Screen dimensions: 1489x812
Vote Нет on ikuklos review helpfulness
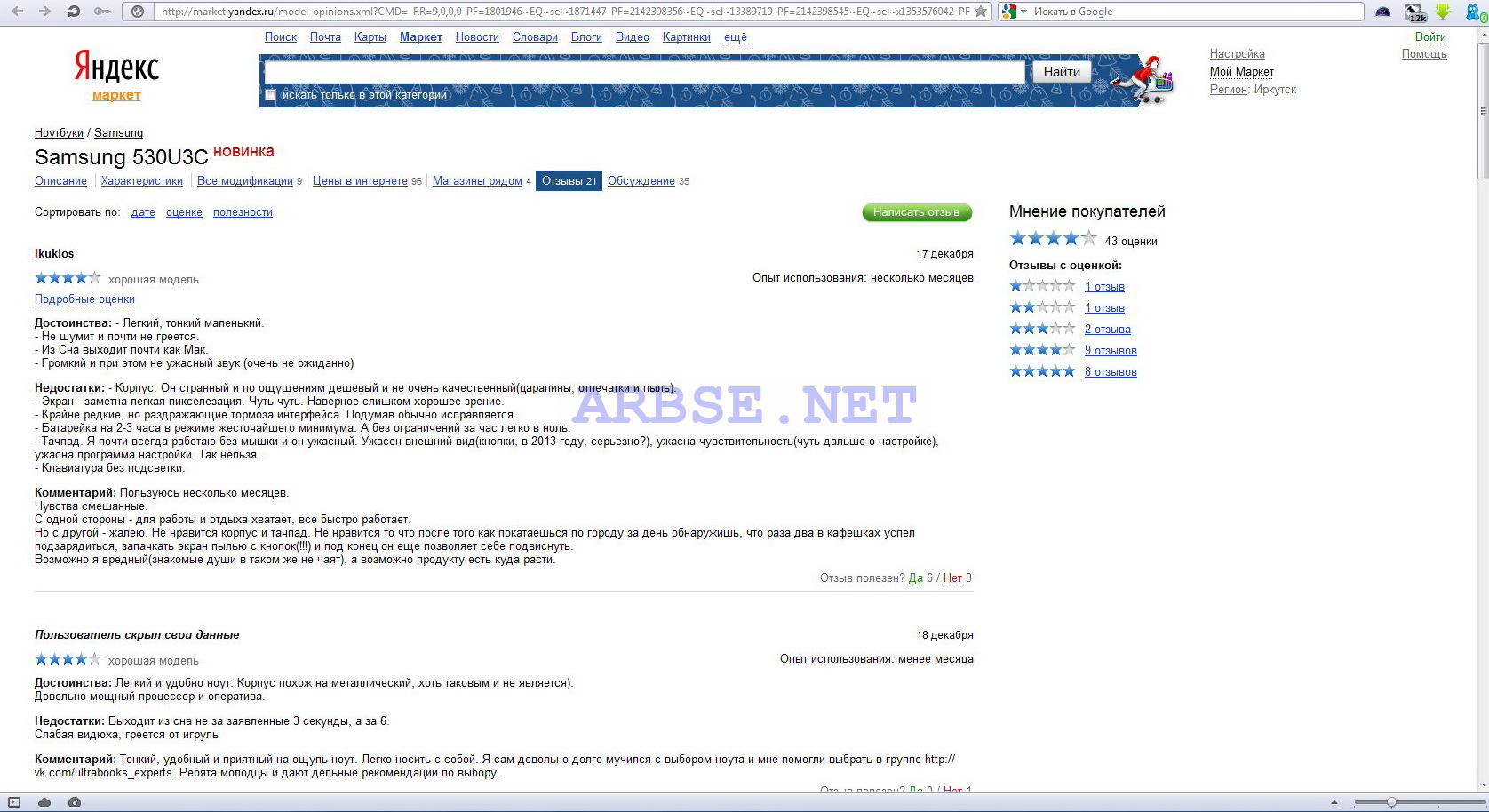(x=952, y=578)
